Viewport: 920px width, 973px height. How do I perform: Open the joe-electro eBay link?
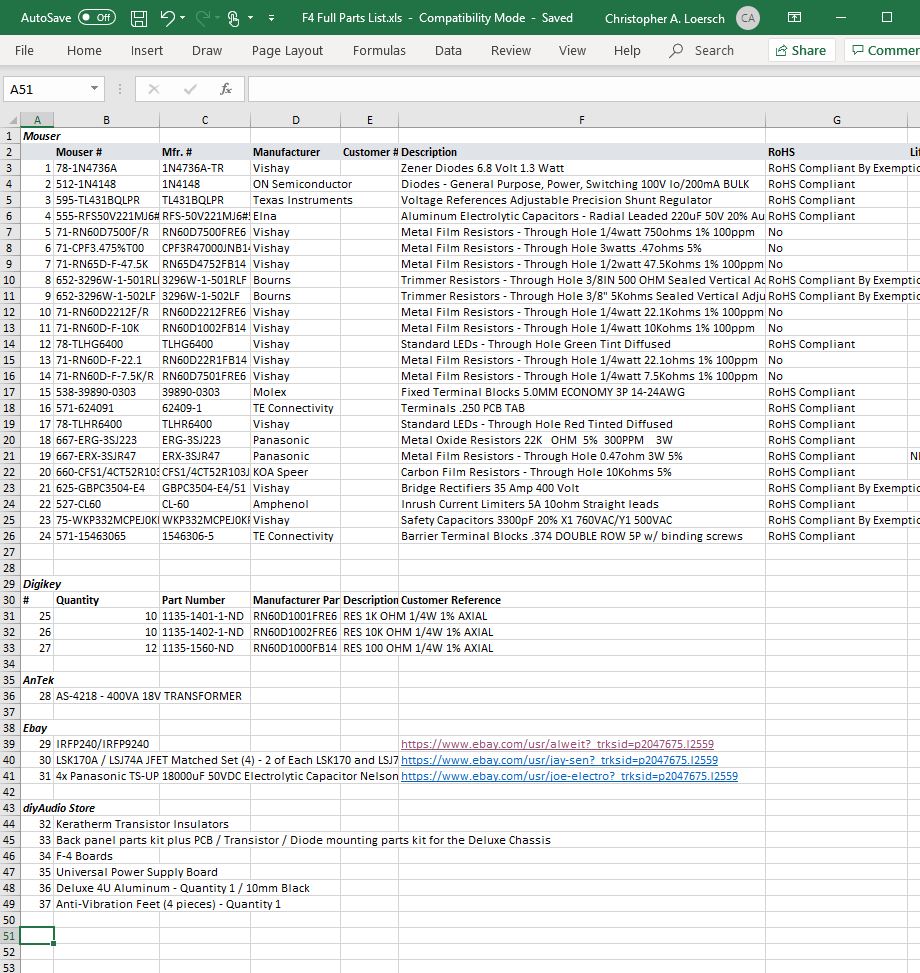point(569,776)
